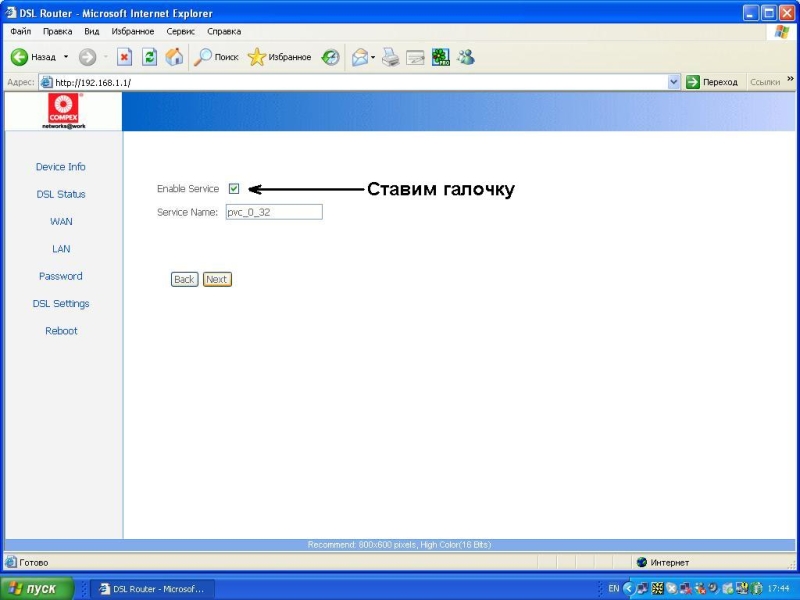Screen dimensions: 800x600
Task: Expand the address bar dropdown arrow
Action: click(673, 82)
